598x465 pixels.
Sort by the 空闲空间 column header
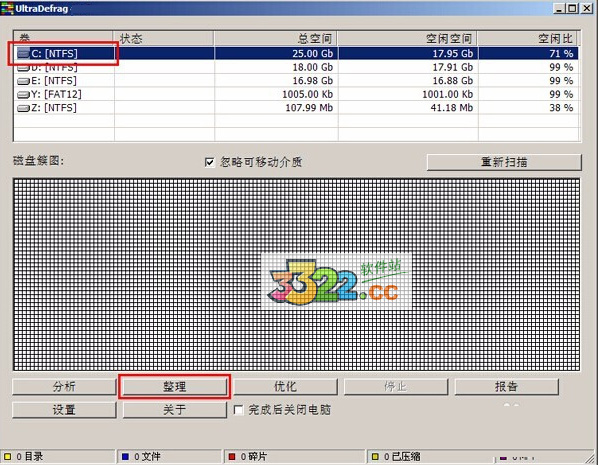tap(407, 39)
